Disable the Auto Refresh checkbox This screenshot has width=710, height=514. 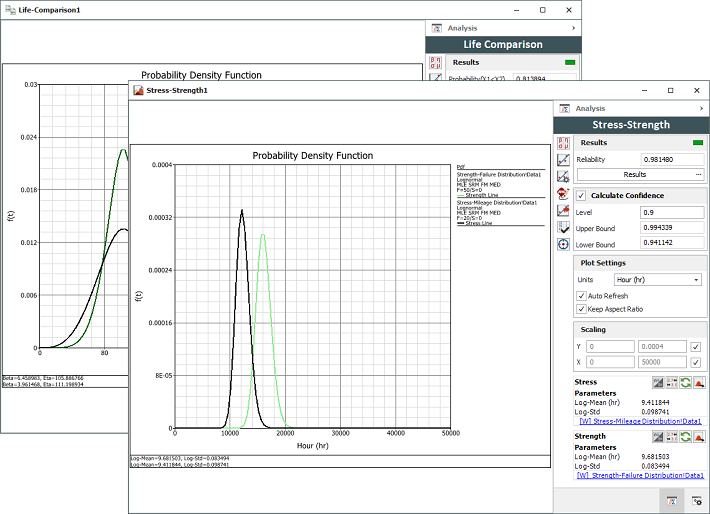coord(582,296)
